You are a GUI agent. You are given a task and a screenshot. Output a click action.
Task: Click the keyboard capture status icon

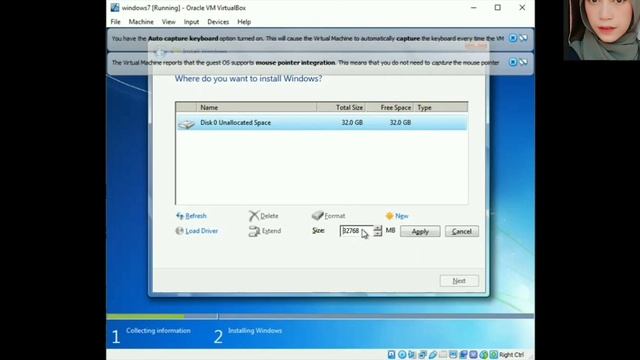tap(494, 354)
